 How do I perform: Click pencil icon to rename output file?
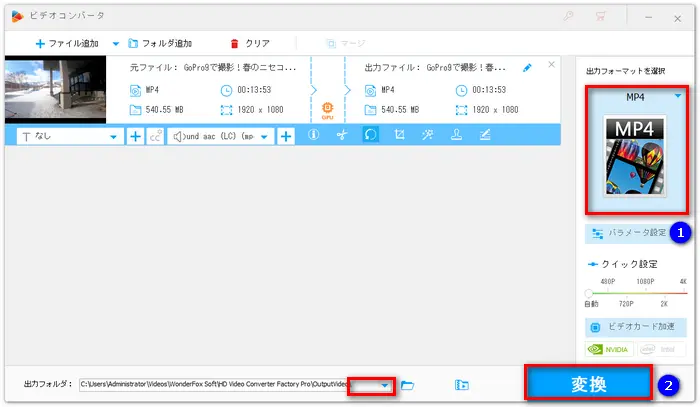pos(527,67)
